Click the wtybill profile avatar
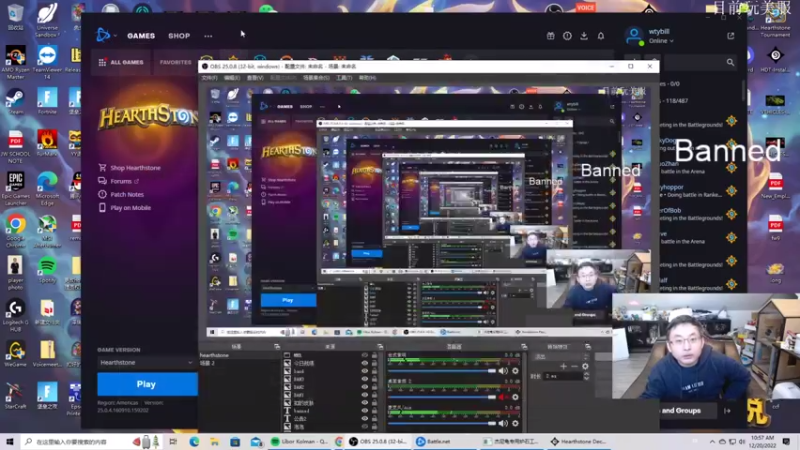The width and height of the screenshot is (800, 450). pyautogui.click(x=634, y=36)
